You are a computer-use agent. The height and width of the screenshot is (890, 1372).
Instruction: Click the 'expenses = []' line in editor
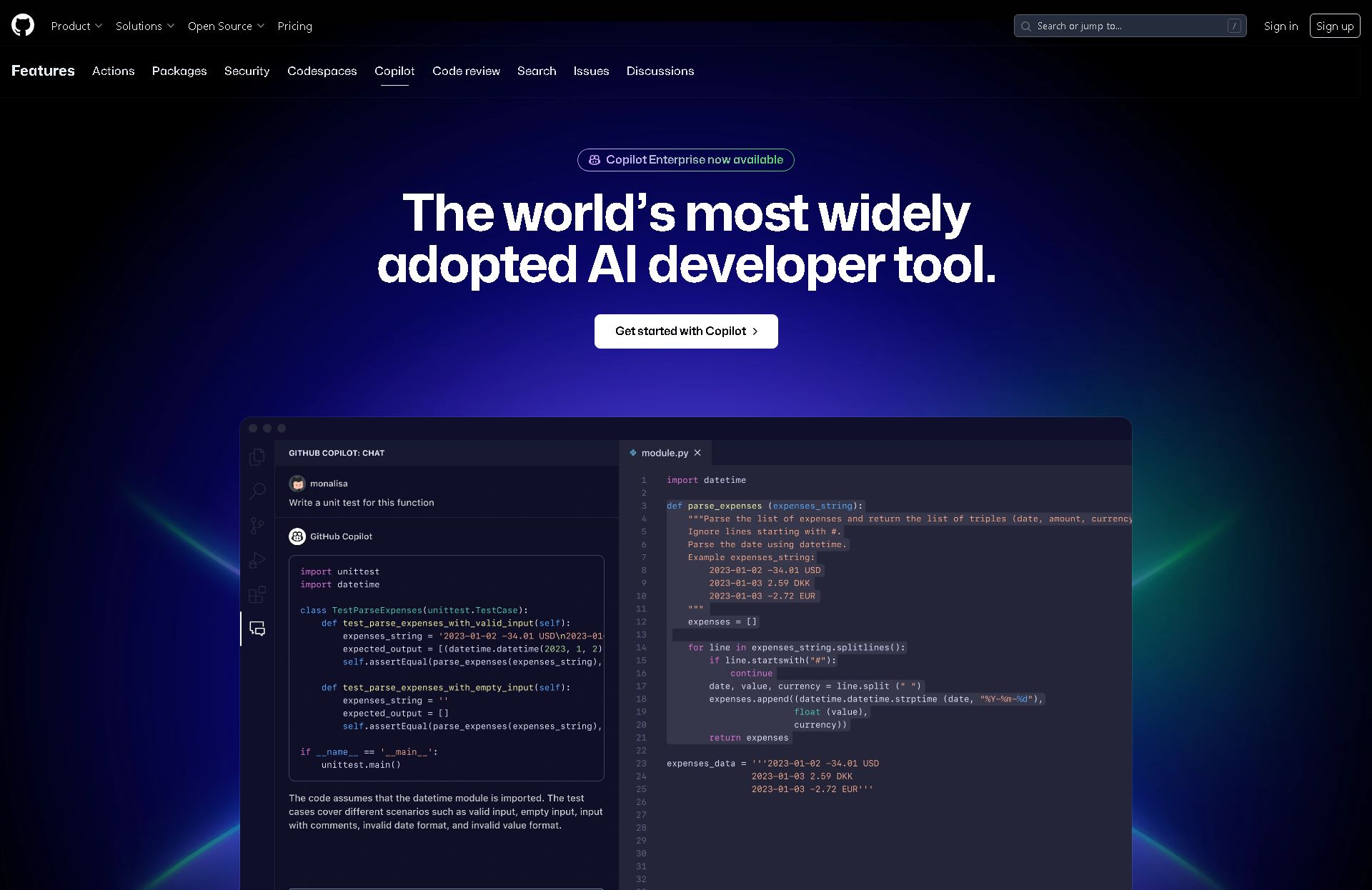pyautogui.click(x=722, y=621)
